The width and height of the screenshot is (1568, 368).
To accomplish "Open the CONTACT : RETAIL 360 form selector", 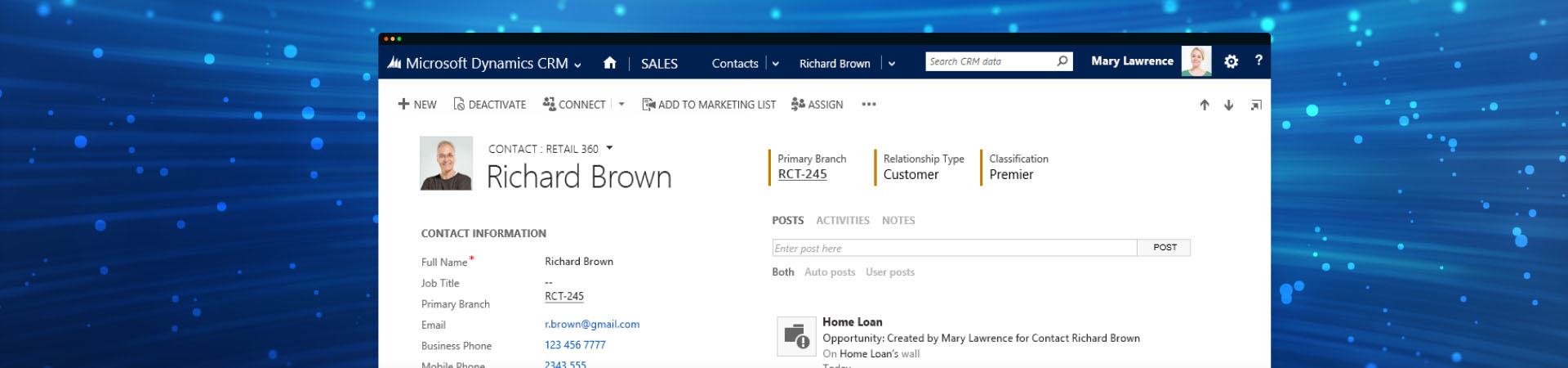I will [550, 149].
